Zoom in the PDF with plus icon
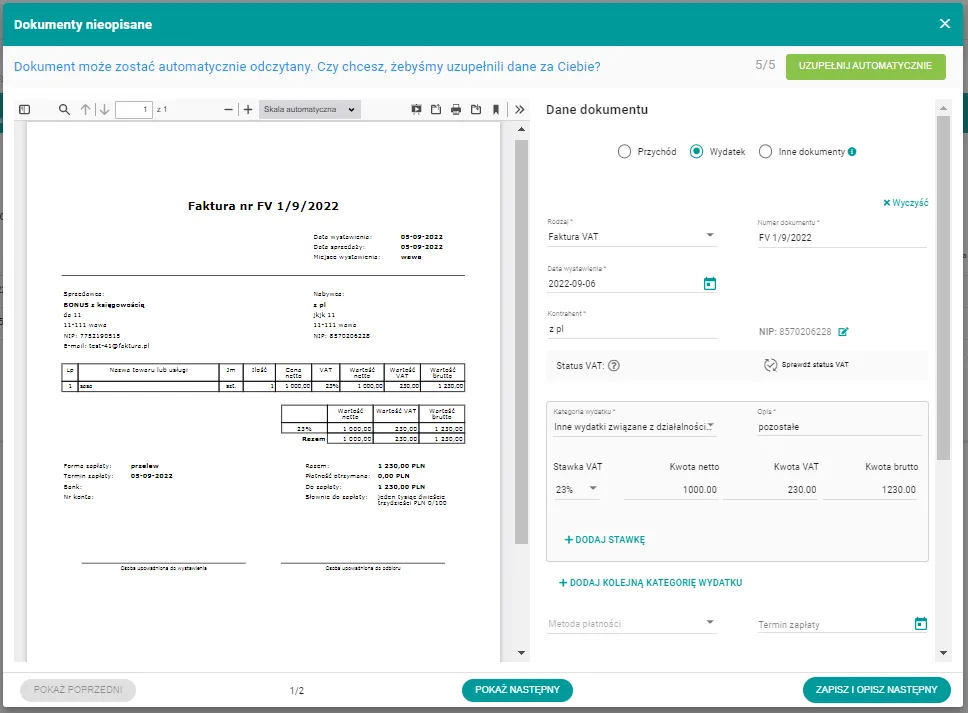The width and height of the screenshot is (968, 713). pyautogui.click(x=248, y=109)
